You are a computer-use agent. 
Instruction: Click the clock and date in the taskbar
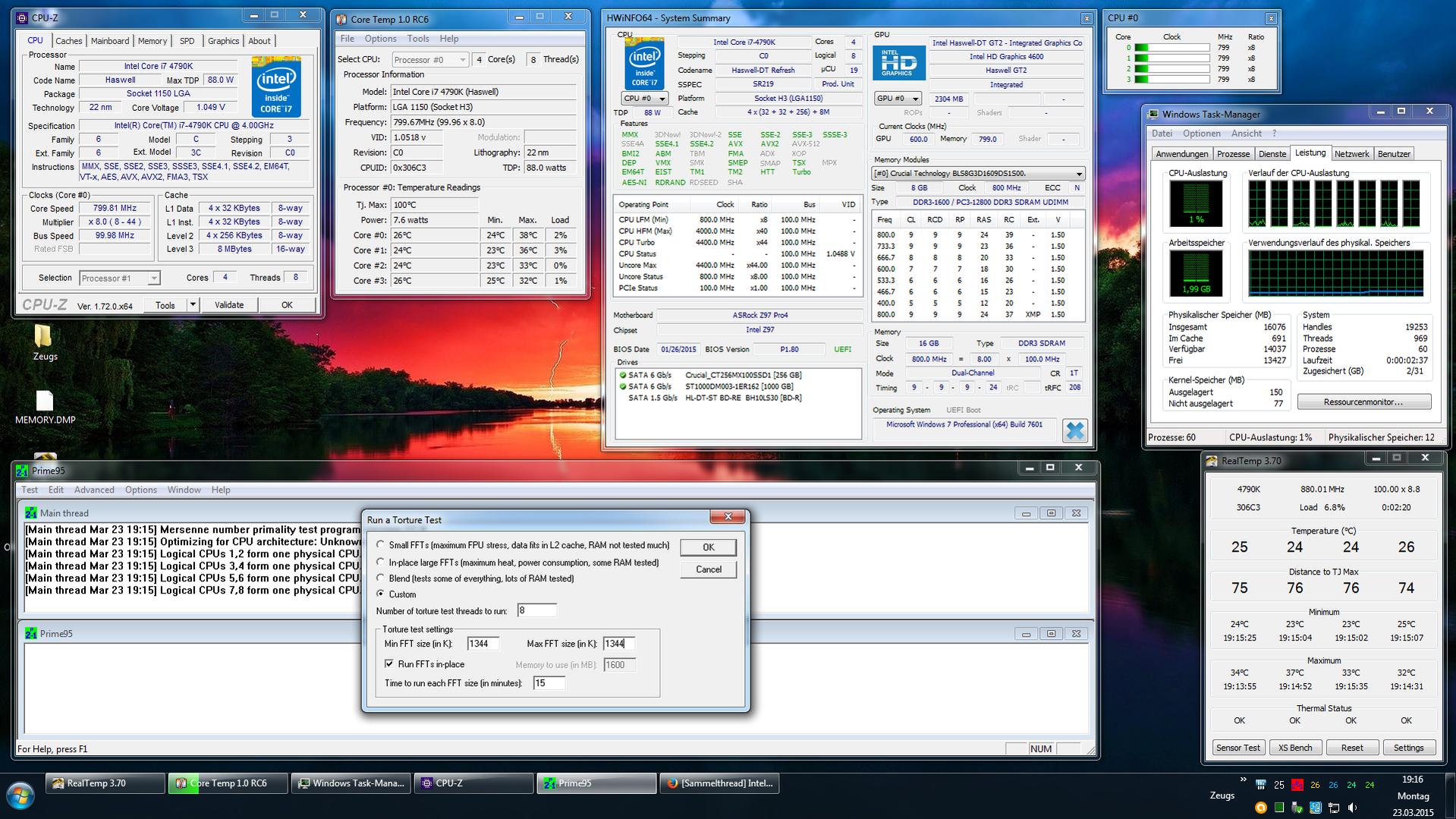pos(1413,795)
